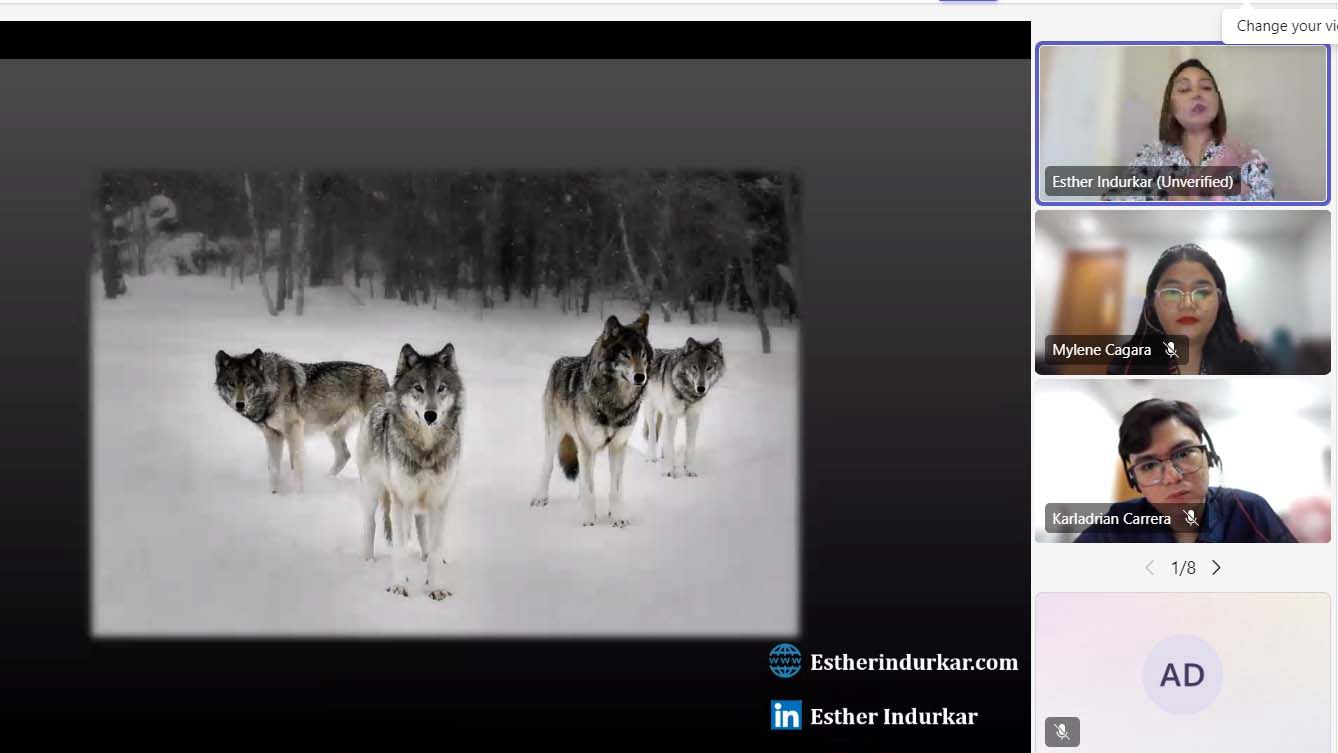Click the 1/8 page indicator
The width and height of the screenshot is (1338, 753).
point(1183,568)
